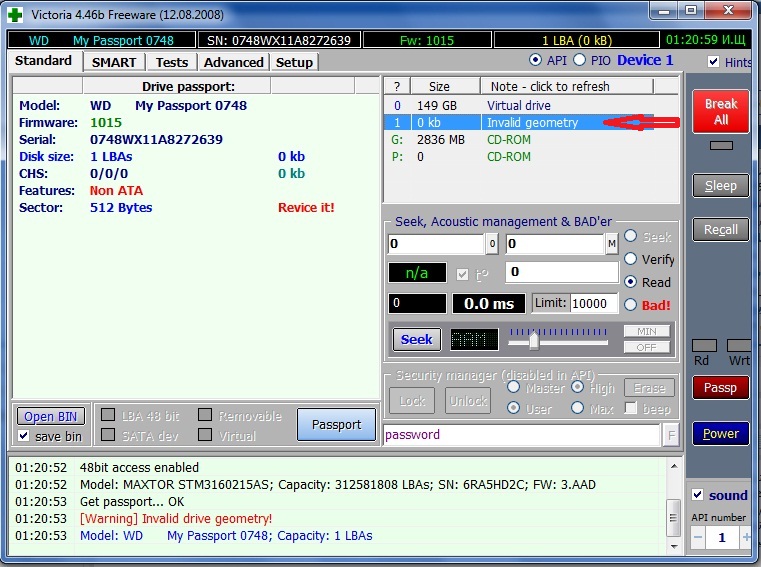Click the blue Power button
Image resolution: width=761 pixels, height=567 pixels.
[721, 434]
